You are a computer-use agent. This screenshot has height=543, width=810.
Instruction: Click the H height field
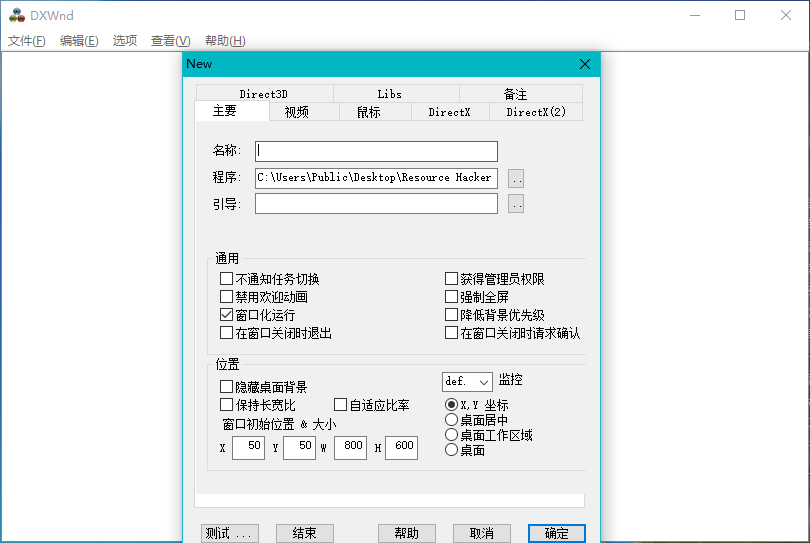click(401, 447)
